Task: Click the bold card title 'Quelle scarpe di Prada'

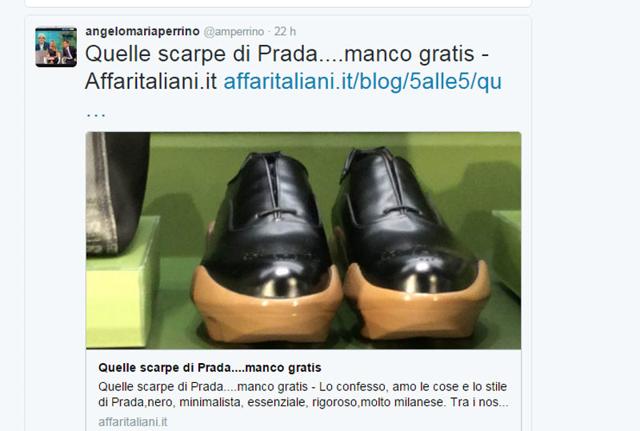Action: 210,368
